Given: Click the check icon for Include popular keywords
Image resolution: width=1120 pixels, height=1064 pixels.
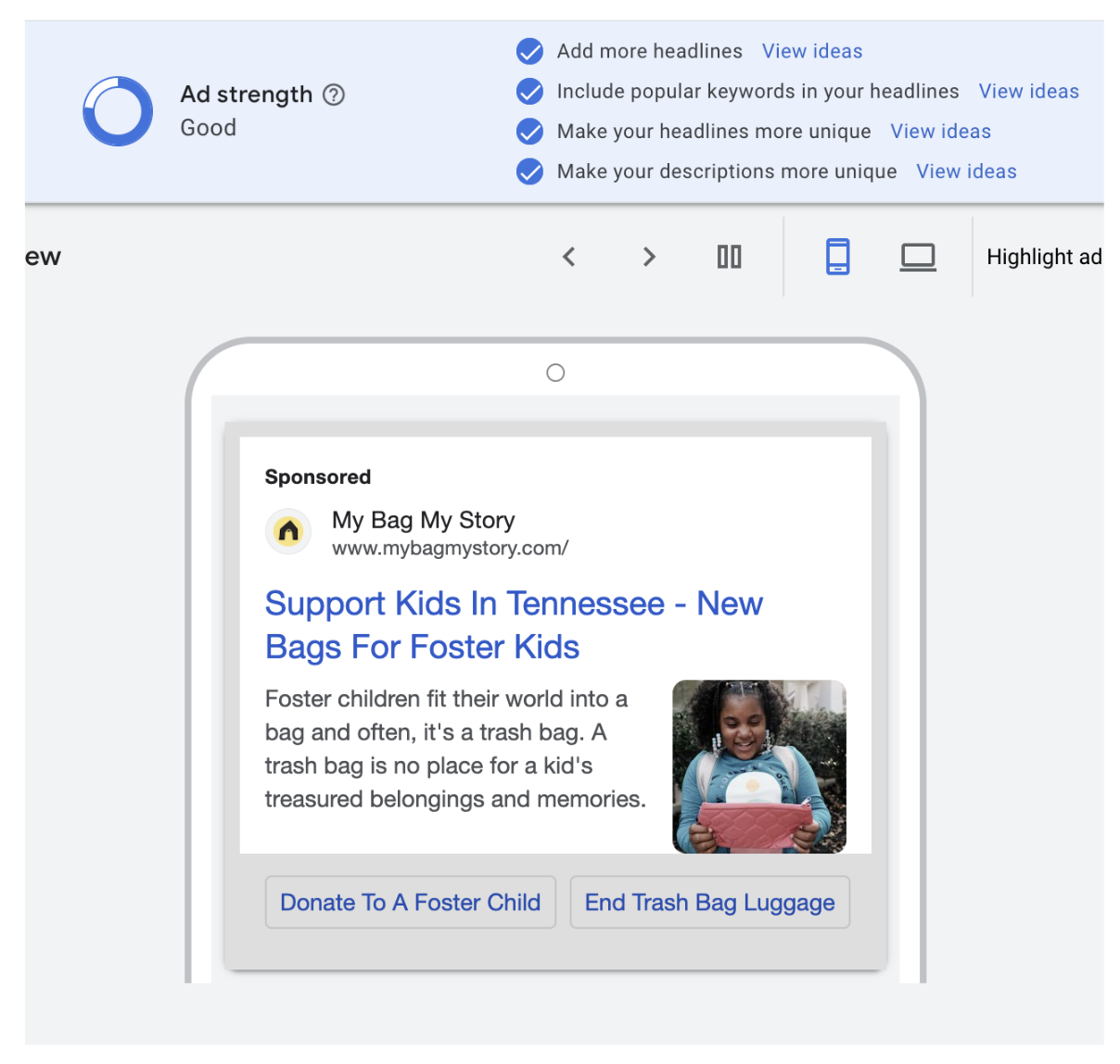Looking at the screenshot, I should pos(530,92).
